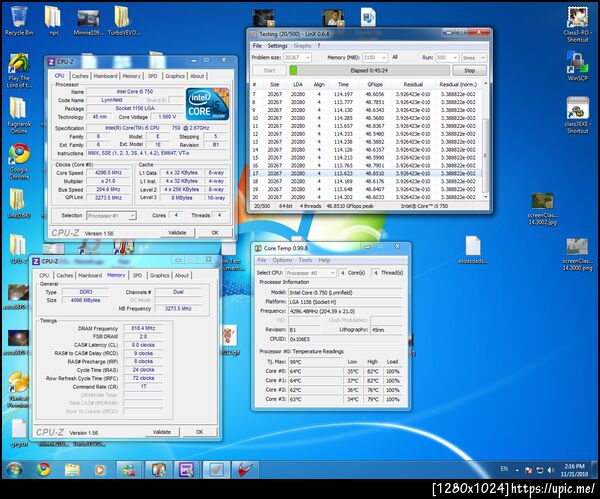This screenshot has width=600, height=499.
Task: Launch Windows Media Player from taskbar
Action: tap(99, 470)
